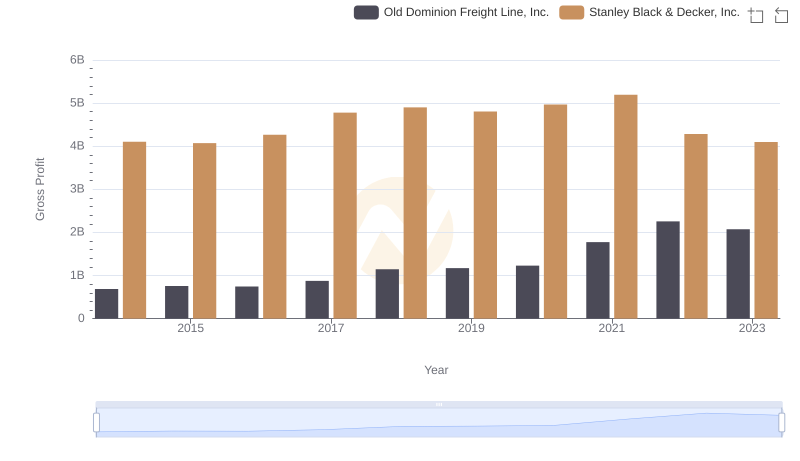The width and height of the screenshot is (800, 461).
Task: Click the Year axis title
Action: (436, 370)
